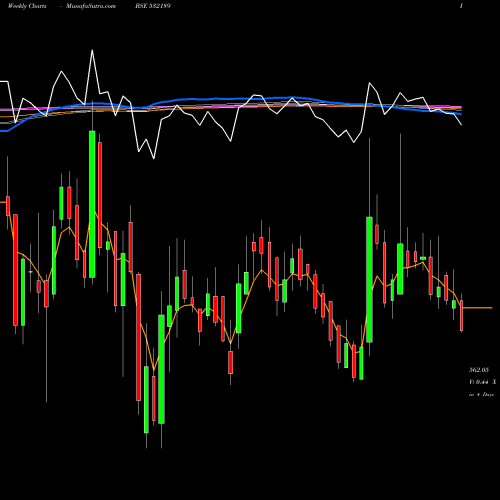This screenshot has height=500, width=500.
Task: Click the last red candlestick at chart right
Action: (461, 316)
